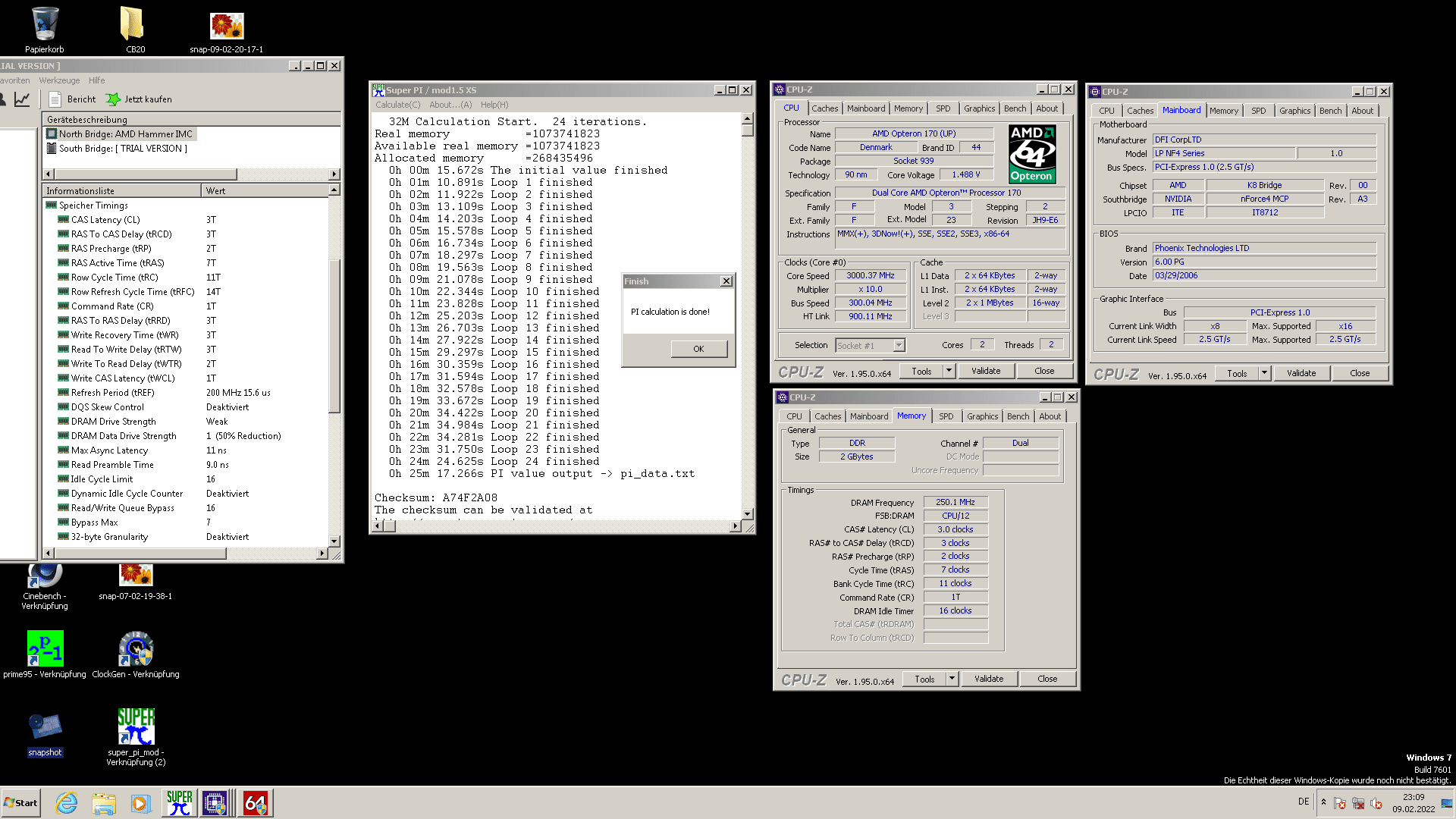This screenshot has width=1456, height=819.
Task: Open the SPD tab in Memory CPU-Z window
Action: 946,416
